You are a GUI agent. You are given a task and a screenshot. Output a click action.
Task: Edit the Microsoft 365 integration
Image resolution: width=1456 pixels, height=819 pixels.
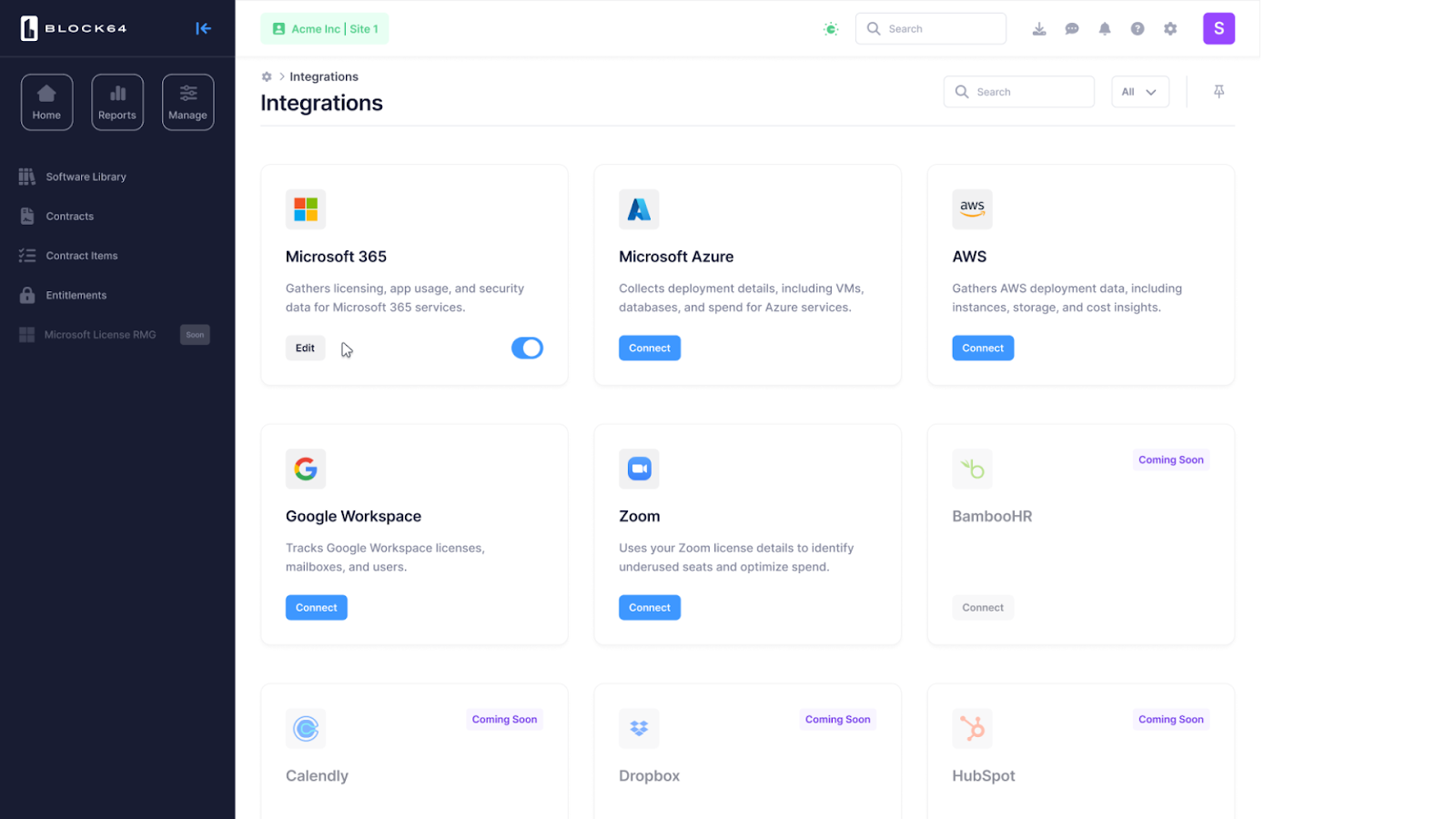click(305, 348)
